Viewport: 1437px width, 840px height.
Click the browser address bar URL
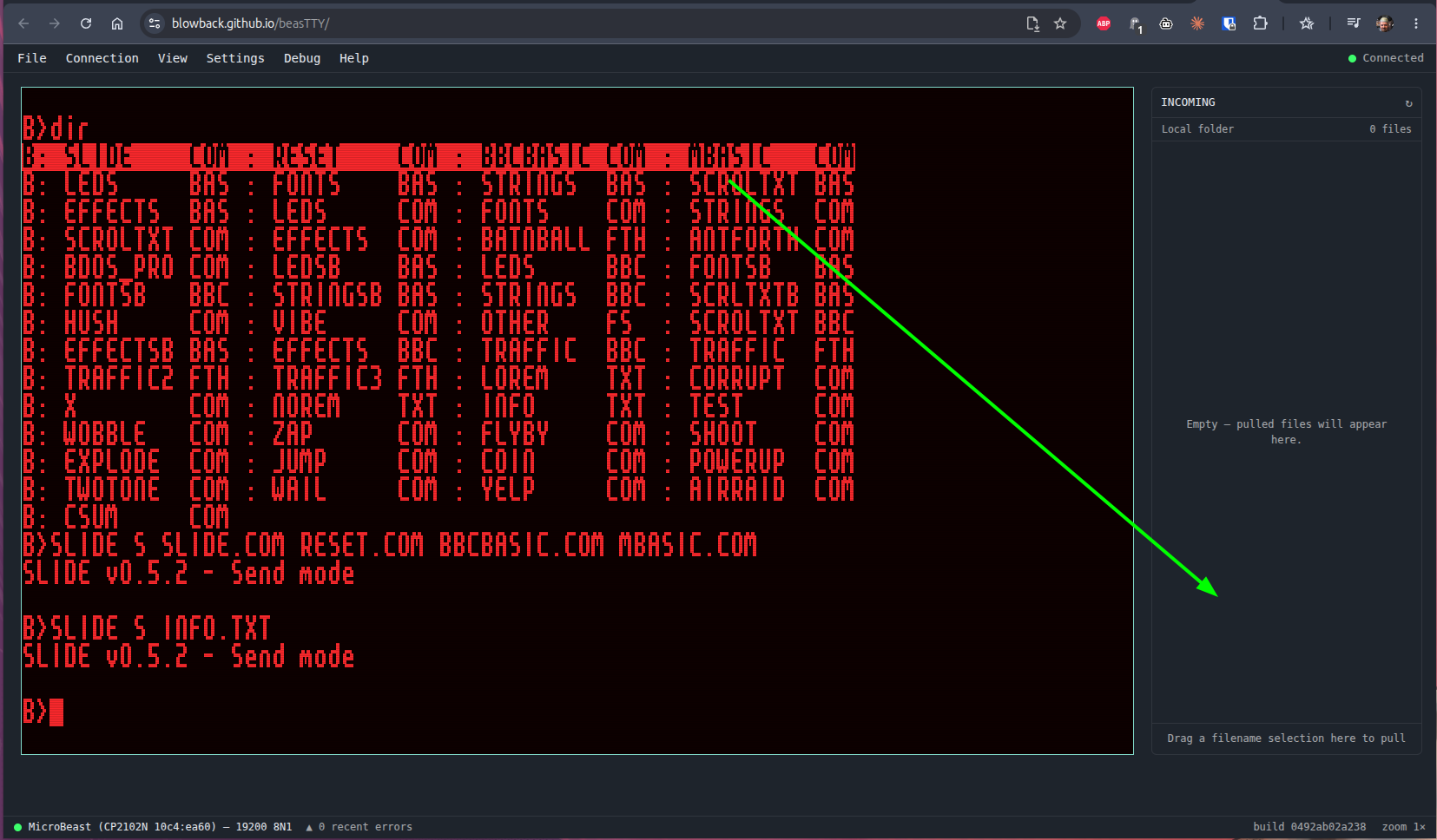pos(250,23)
